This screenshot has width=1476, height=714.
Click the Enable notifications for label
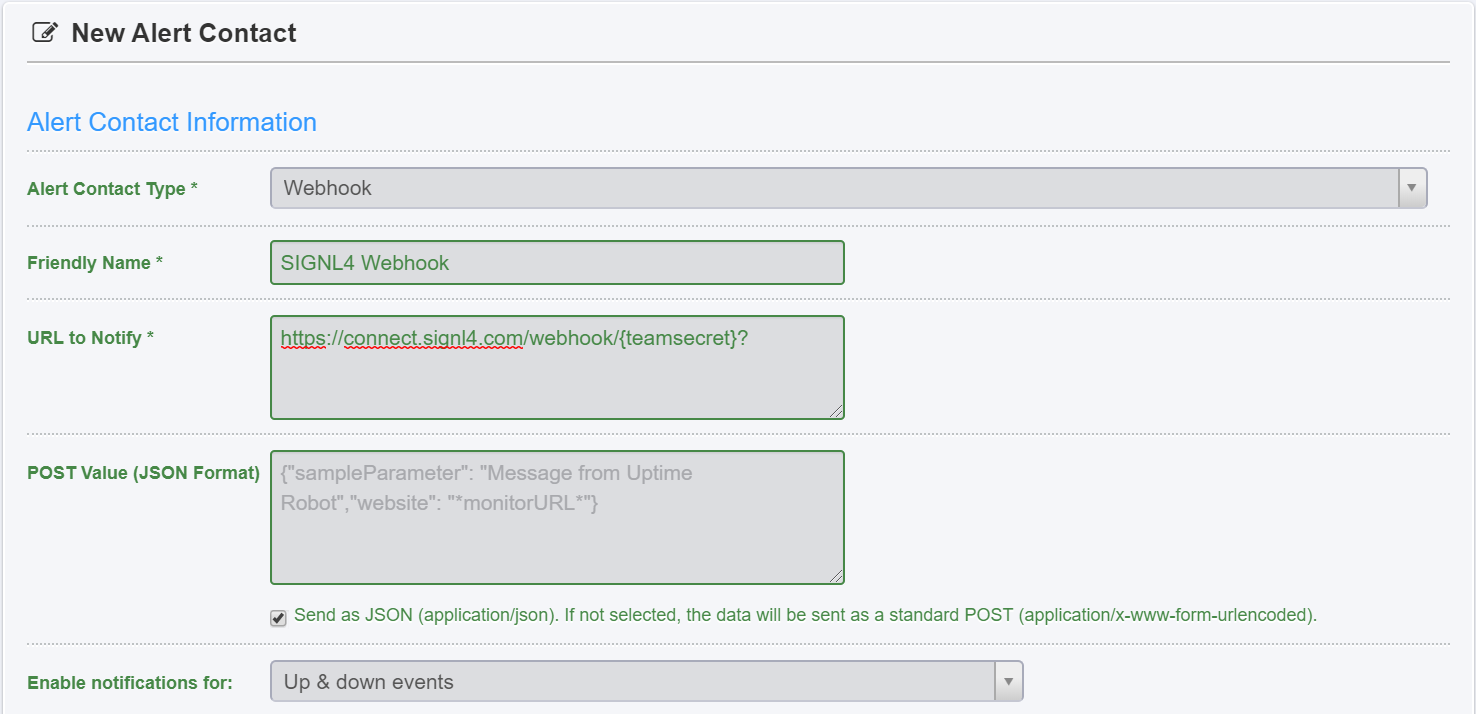(130, 683)
